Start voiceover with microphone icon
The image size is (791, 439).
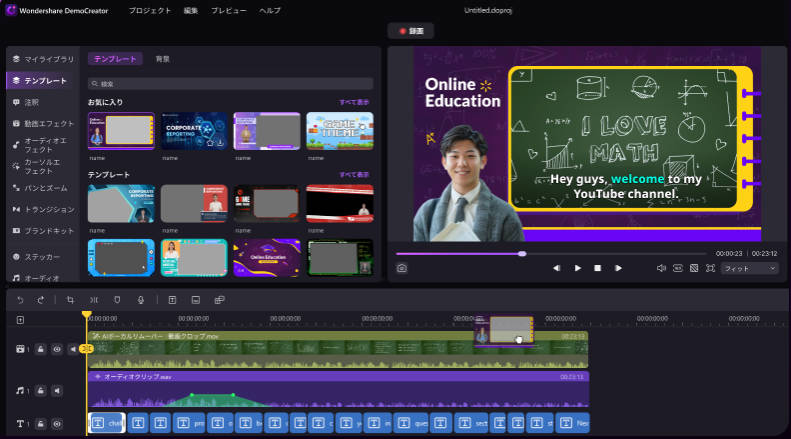141,300
